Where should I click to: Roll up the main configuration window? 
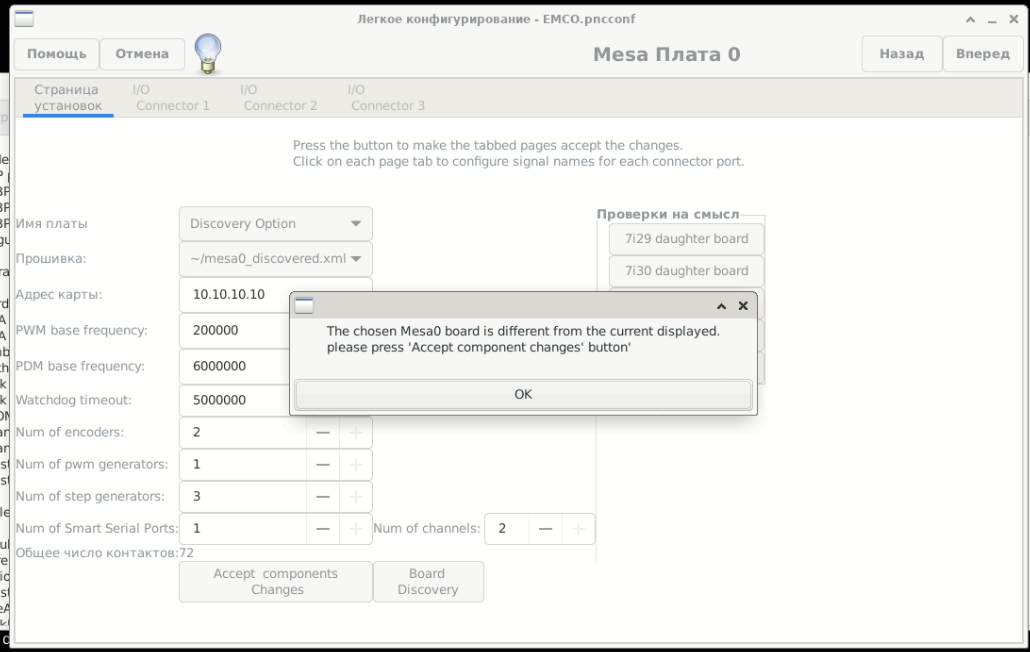pos(970,20)
